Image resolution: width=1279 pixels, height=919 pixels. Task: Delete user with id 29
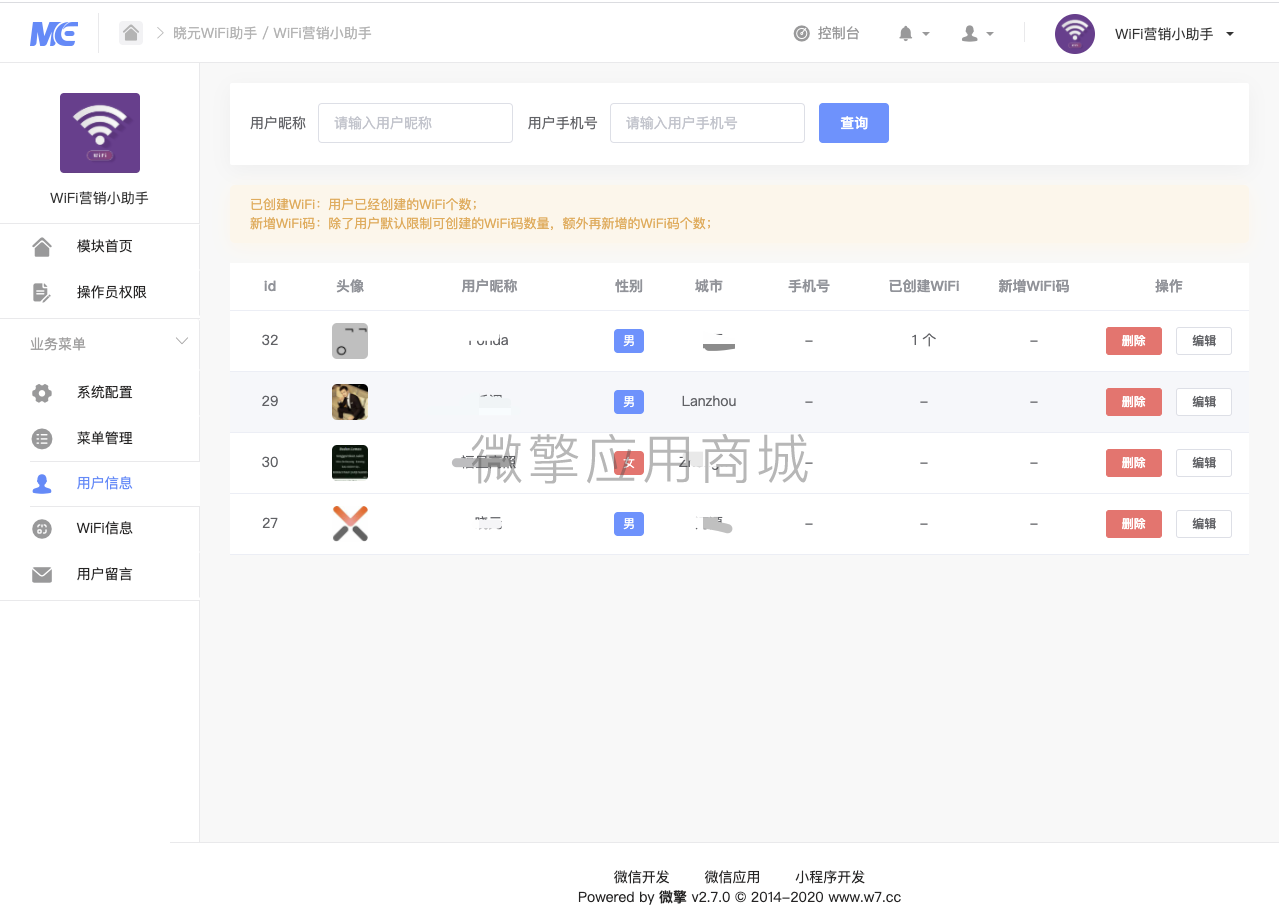click(1134, 402)
